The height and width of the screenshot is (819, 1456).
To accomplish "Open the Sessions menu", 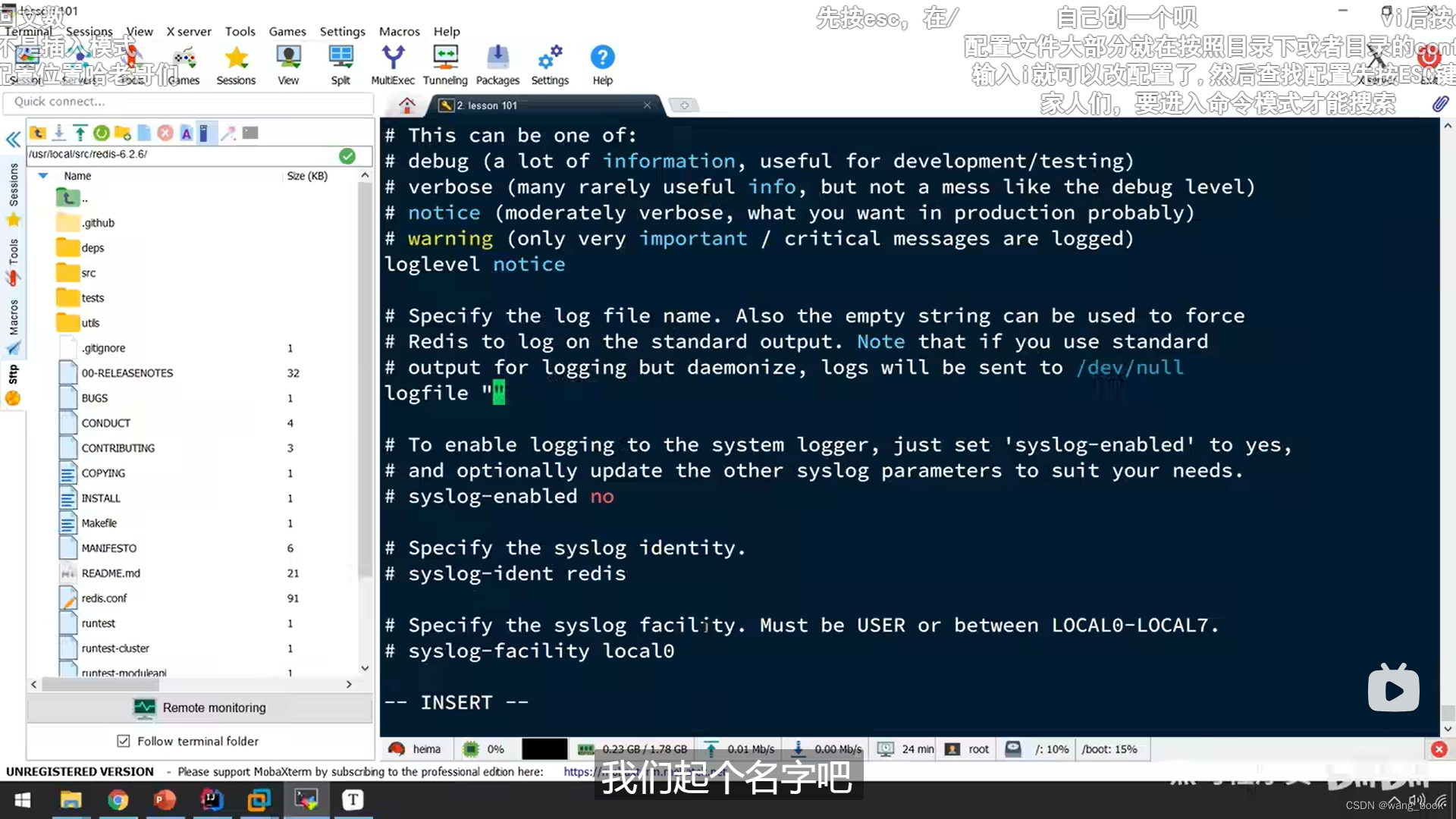I will 88,31.
